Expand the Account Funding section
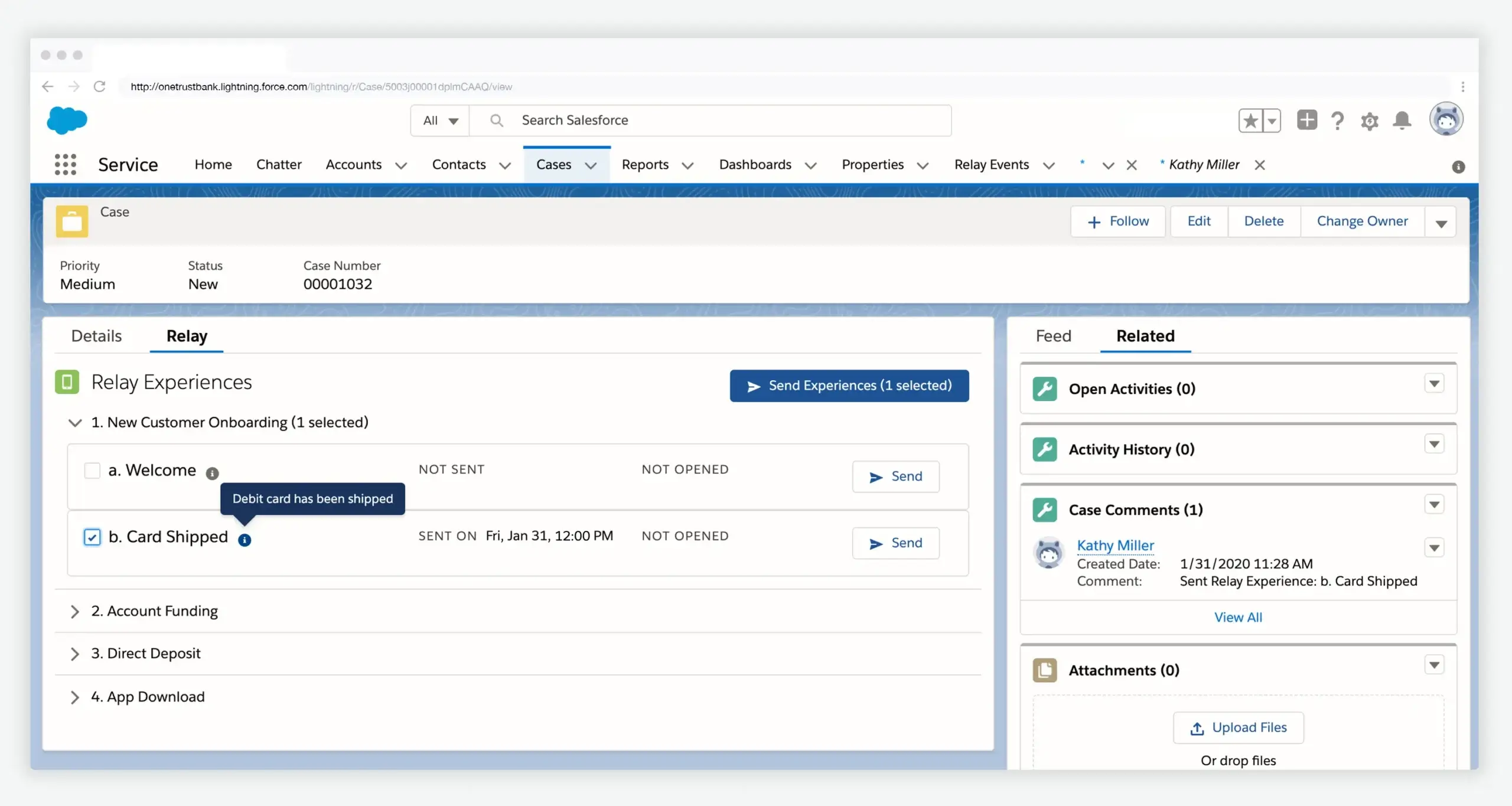Viewport: 1512px width, 806px height. 75,612
